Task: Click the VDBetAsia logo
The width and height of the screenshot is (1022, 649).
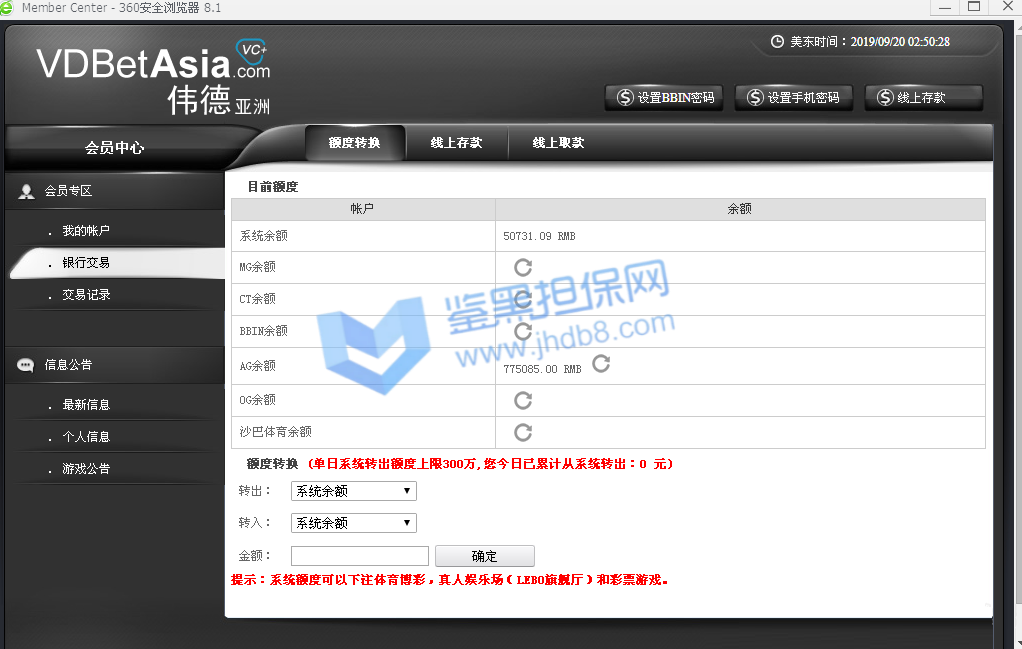Action: pos(153,78)
